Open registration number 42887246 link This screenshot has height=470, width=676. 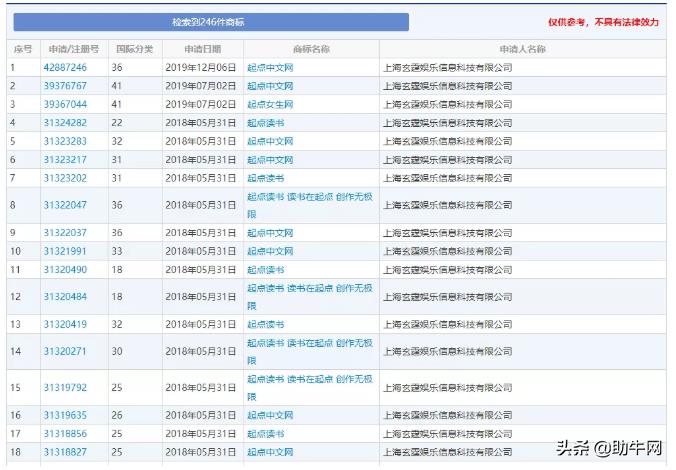(65, 68)
